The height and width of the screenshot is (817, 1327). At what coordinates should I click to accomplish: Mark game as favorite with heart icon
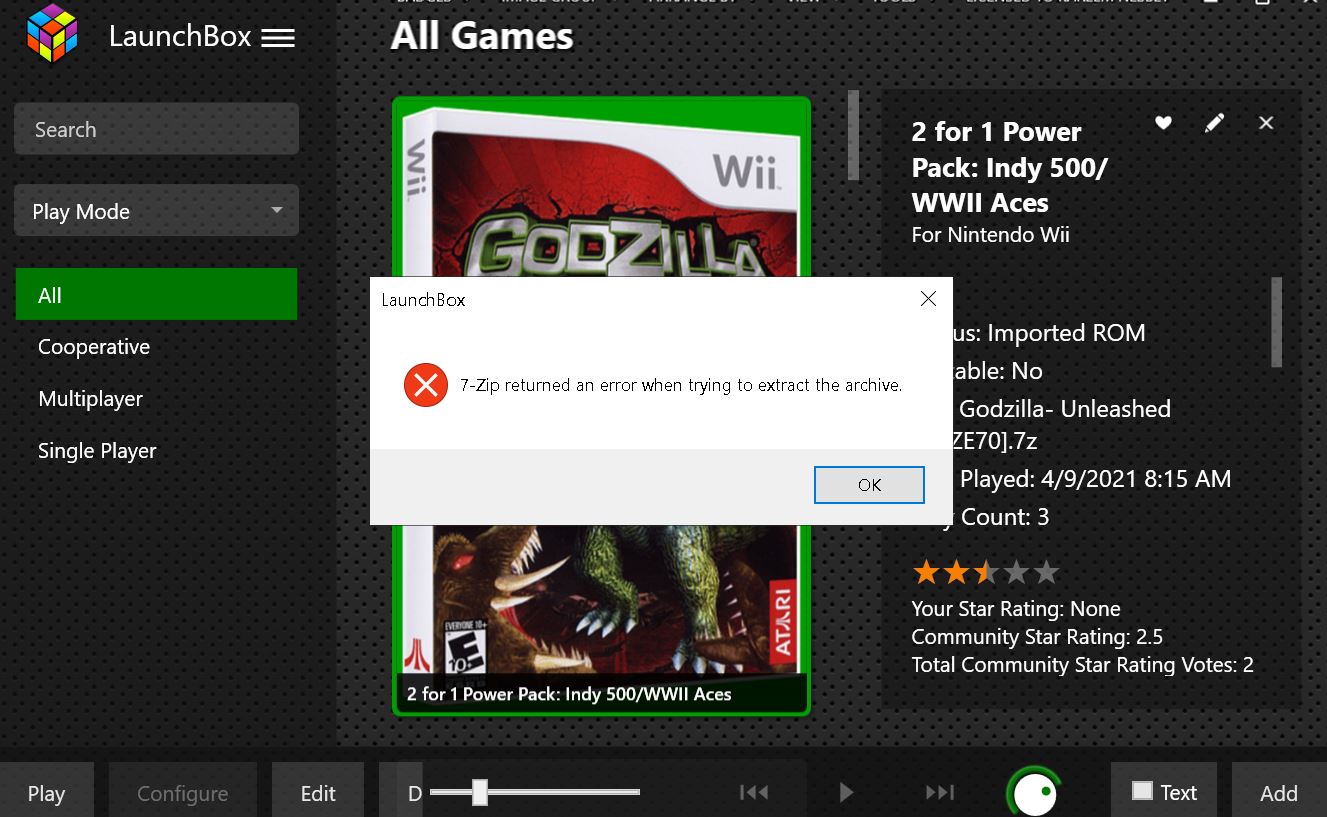pos(1163,123)
